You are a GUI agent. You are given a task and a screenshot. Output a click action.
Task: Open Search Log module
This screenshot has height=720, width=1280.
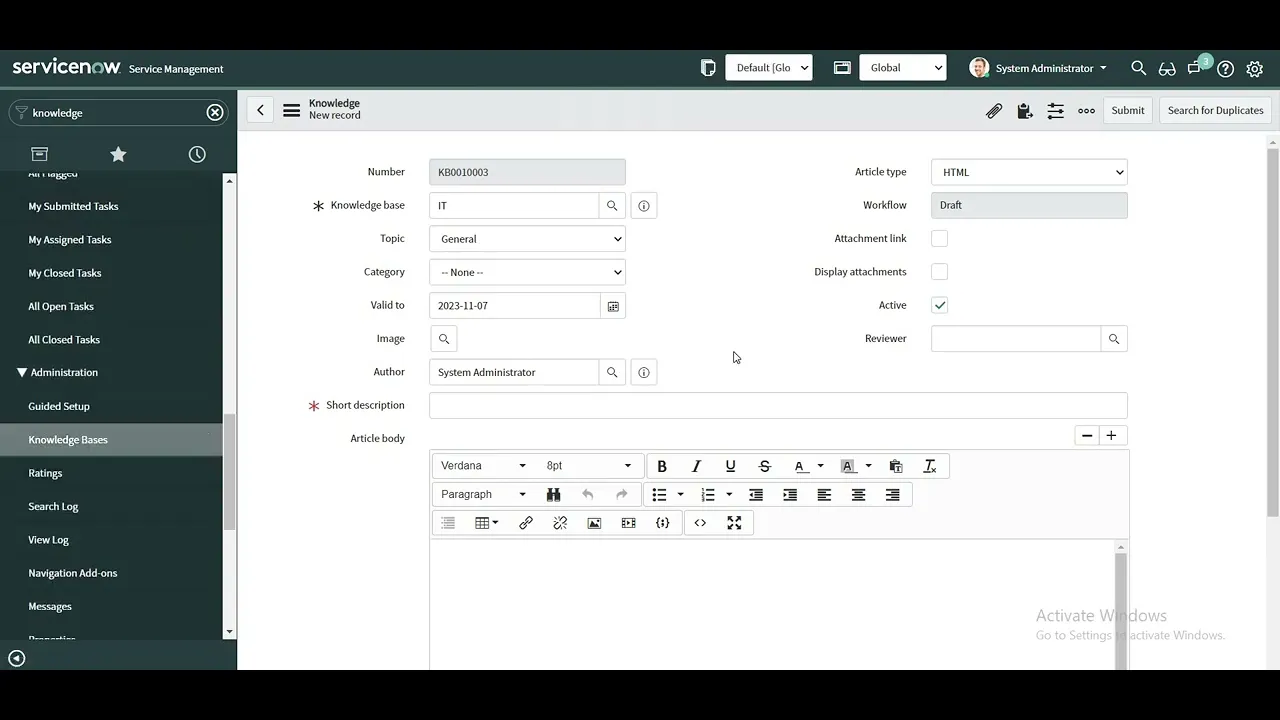point(53,507)
